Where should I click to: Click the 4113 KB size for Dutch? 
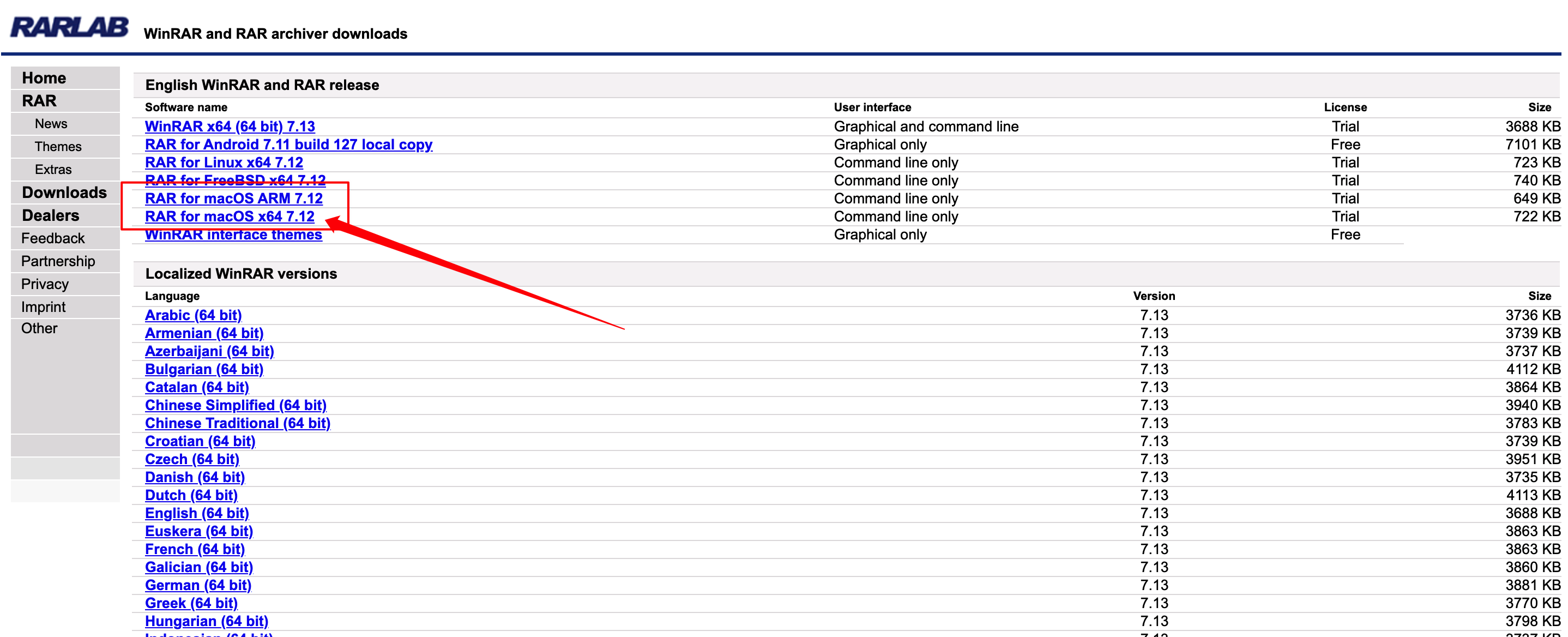1533,496
